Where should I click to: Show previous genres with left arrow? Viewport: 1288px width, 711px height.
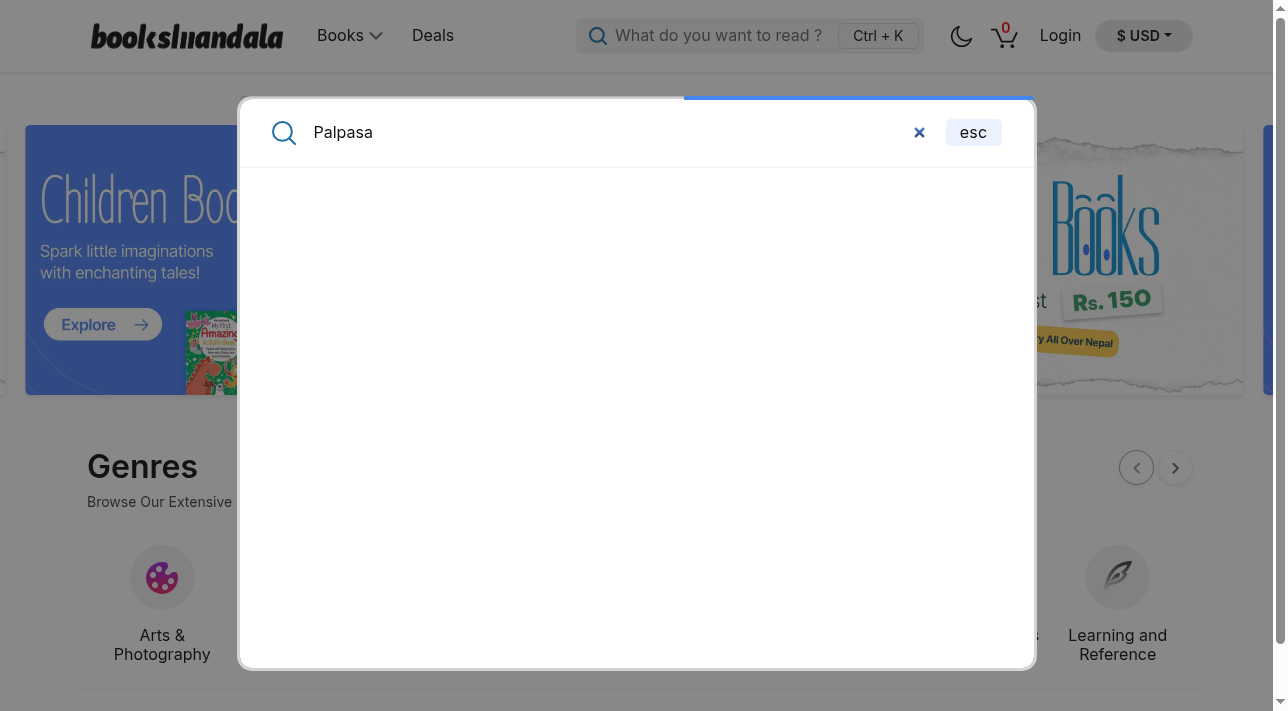(1136, 467)
